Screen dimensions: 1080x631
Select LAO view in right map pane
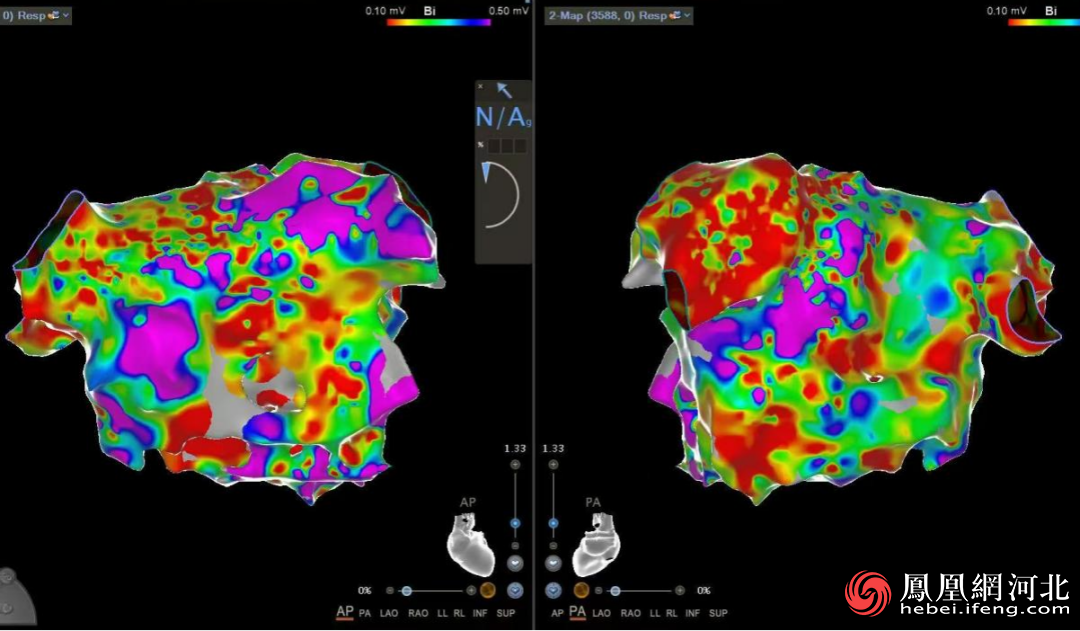coord(601,613)
